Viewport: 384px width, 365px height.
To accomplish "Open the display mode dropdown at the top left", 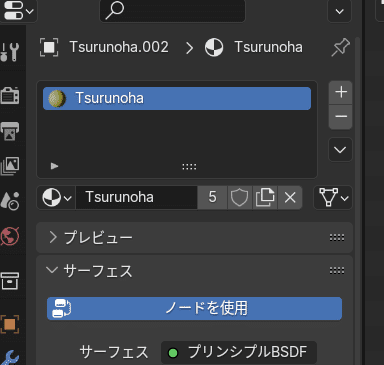I will click(19, 11).
